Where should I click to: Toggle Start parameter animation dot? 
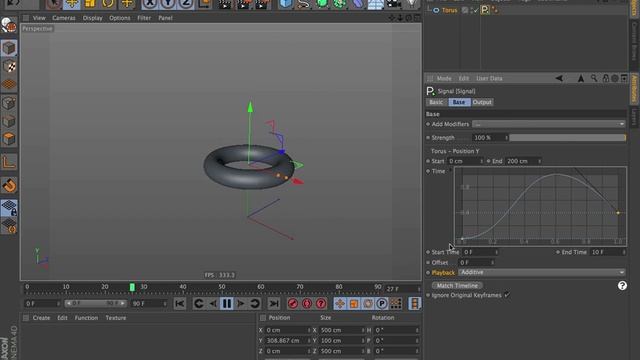click(428, 161)
